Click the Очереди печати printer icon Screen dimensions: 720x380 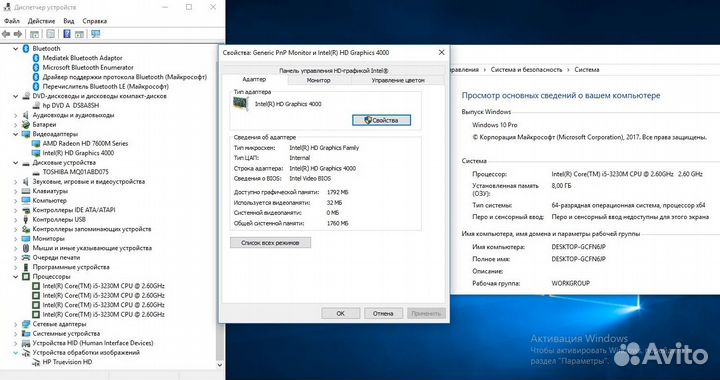tap(26, 257)
